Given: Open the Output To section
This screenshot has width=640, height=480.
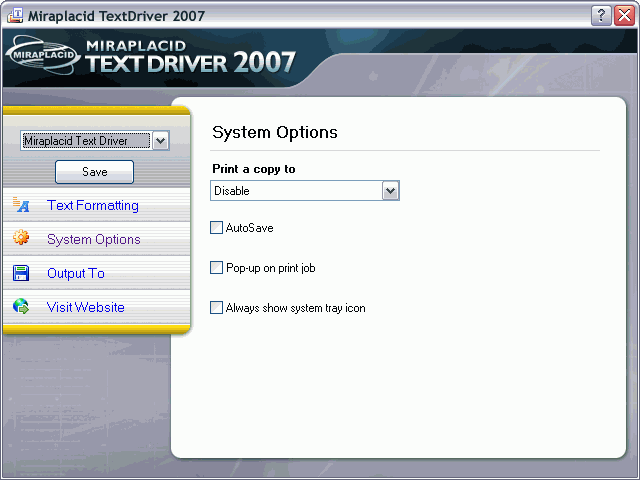Looking at the screenshot, I should 76,273.
